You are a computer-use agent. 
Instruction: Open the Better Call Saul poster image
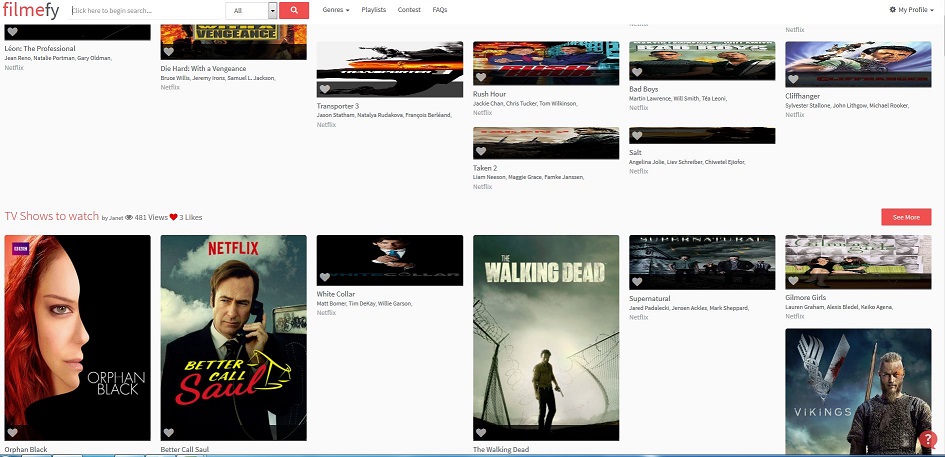(x=234, y=338)
